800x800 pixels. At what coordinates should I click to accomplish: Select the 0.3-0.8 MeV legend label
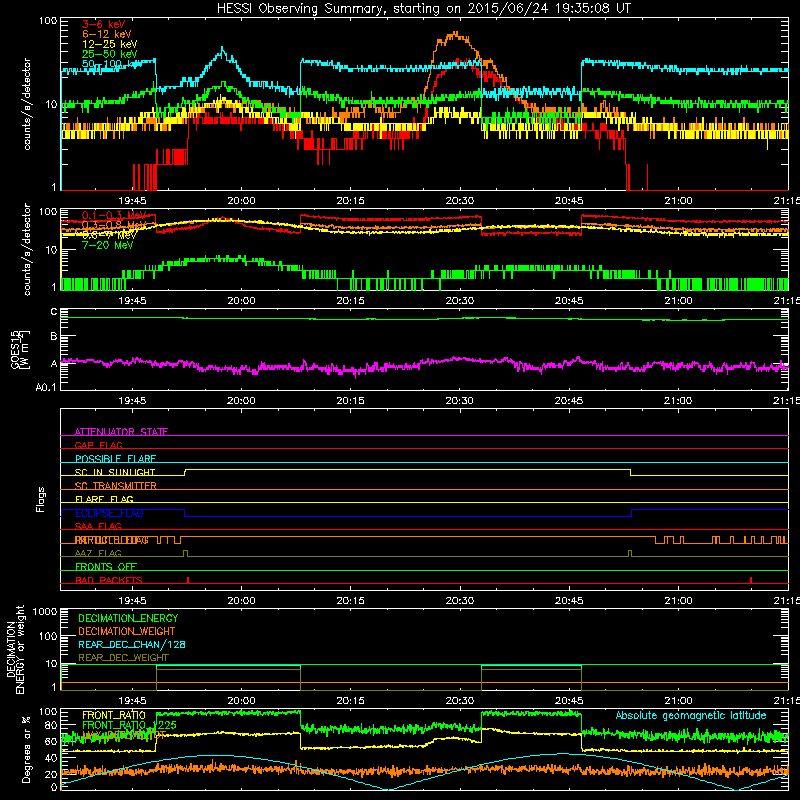tap(114, 225)
